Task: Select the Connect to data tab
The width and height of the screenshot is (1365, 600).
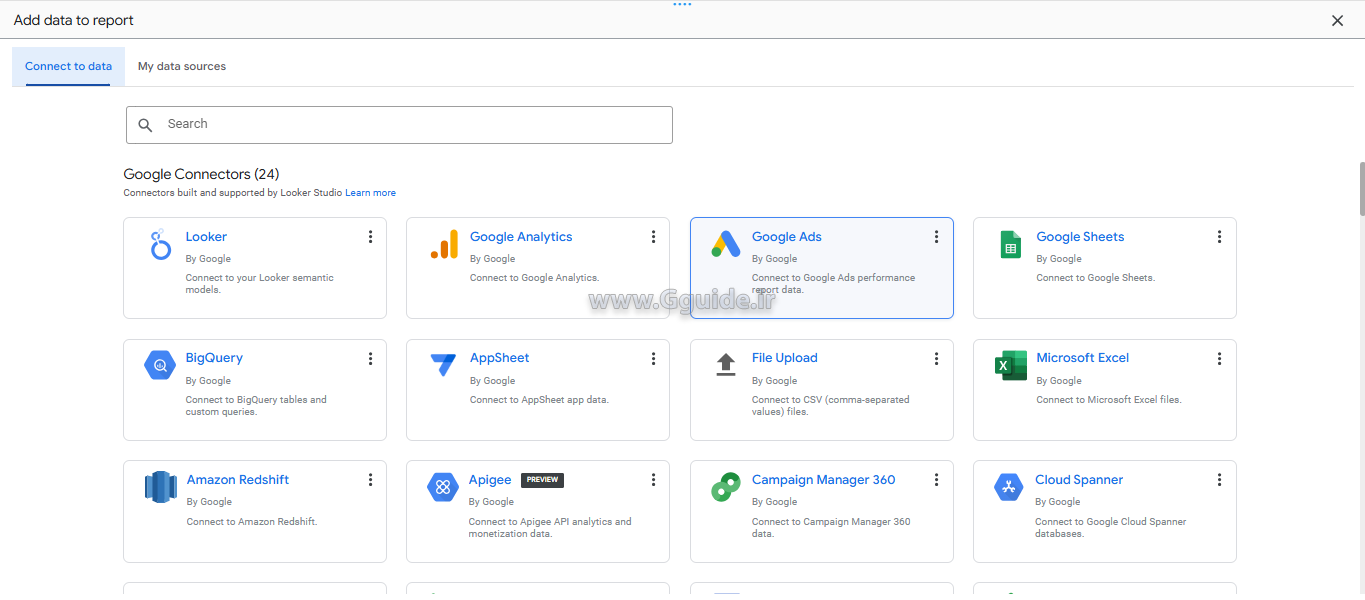Action: point(68,66)
